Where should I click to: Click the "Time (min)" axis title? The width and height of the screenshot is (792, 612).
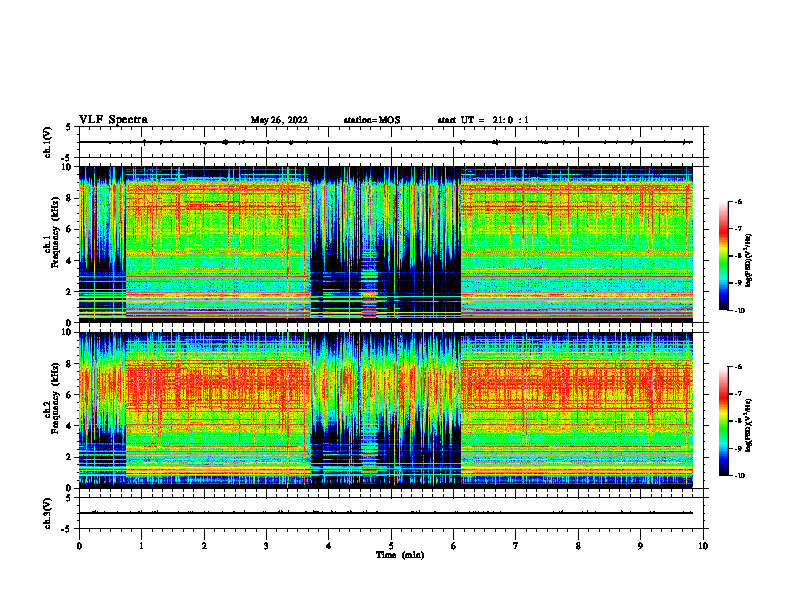(x=400, y=555)
